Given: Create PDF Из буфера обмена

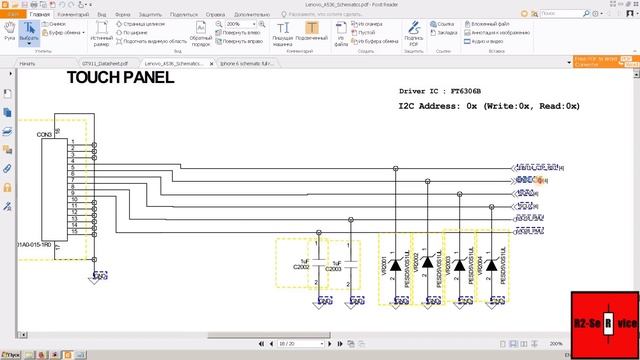Looking at the screenshot, I should [x=375, y=41].
